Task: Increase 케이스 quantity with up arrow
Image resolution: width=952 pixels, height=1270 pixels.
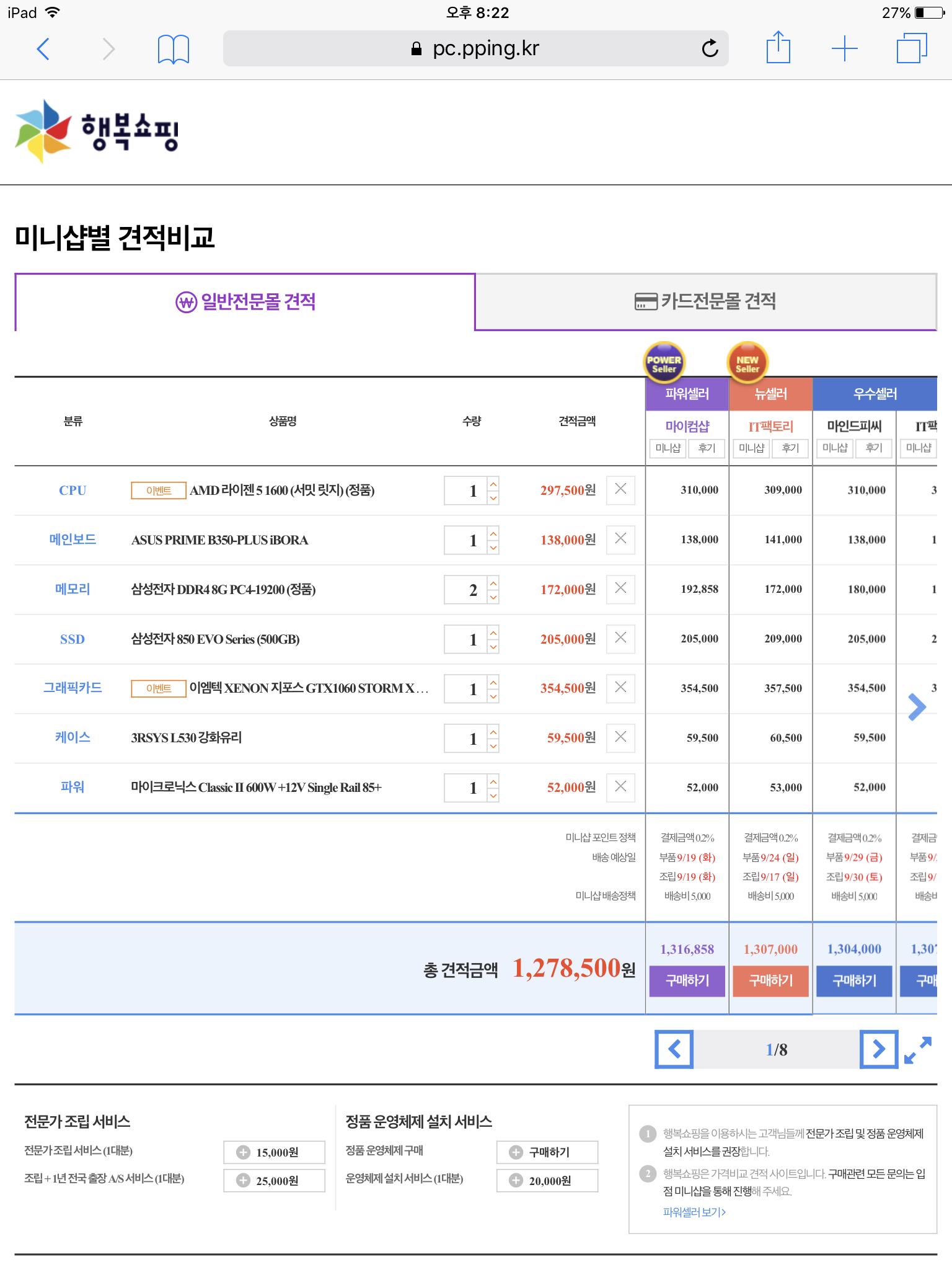Action: 493,731
